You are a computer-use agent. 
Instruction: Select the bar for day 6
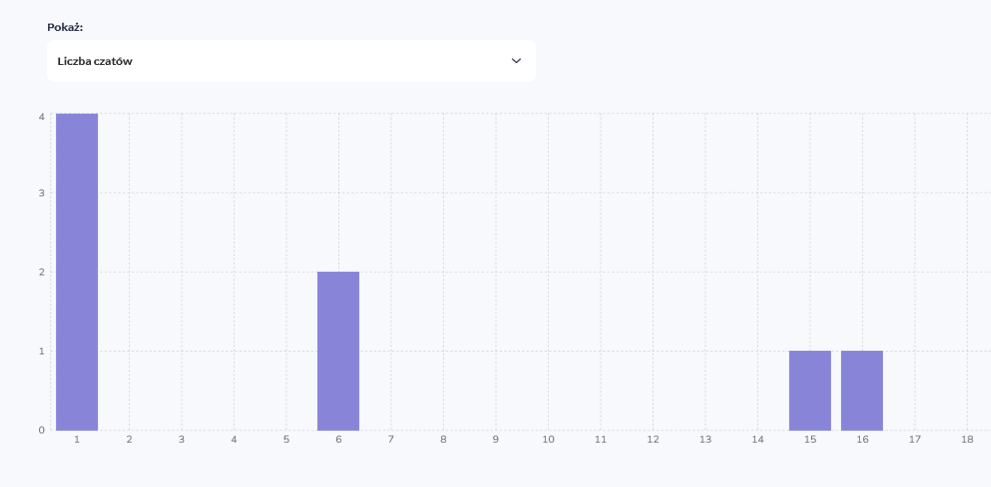(338, 351)
